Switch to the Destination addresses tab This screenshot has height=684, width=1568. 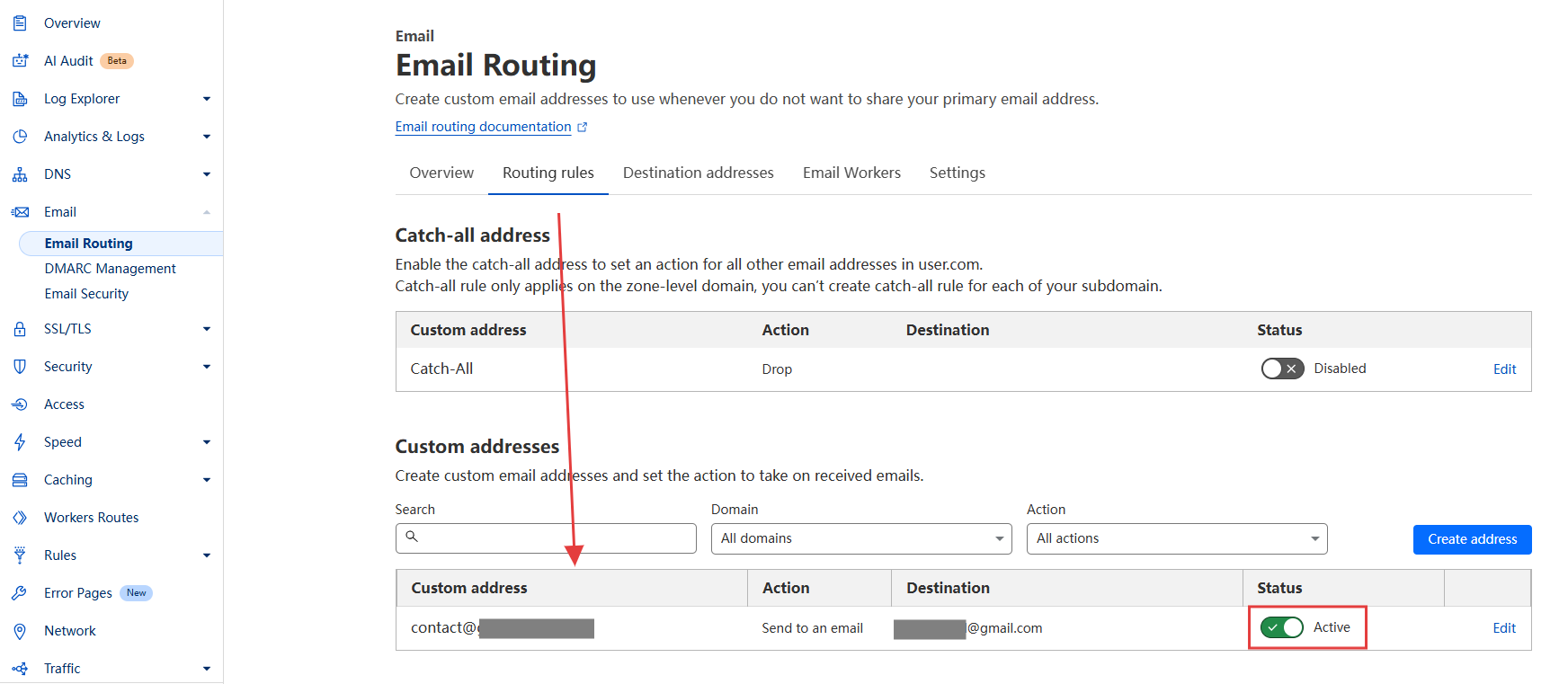[x=698, y=173]
